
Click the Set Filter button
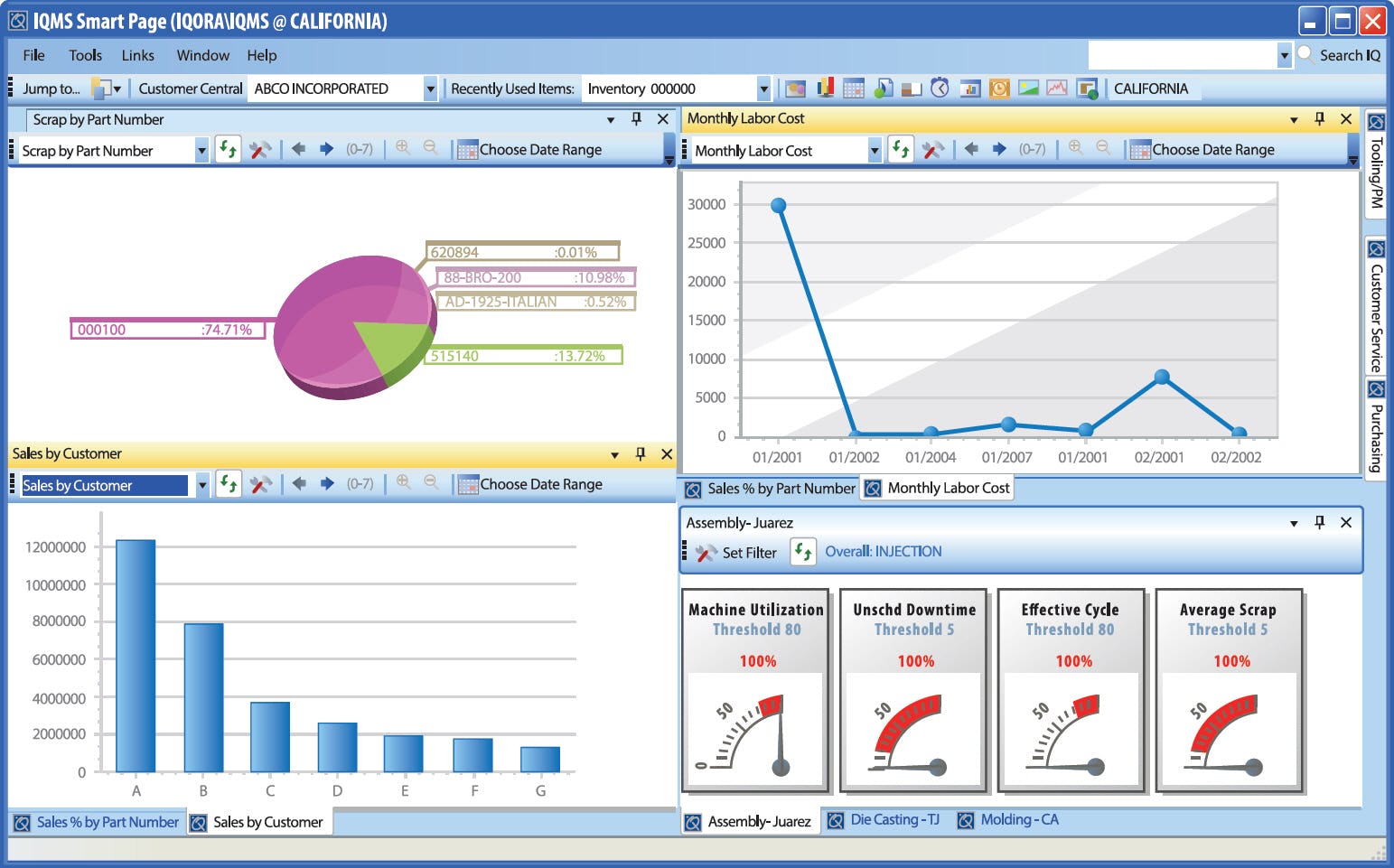click(736, 553)
